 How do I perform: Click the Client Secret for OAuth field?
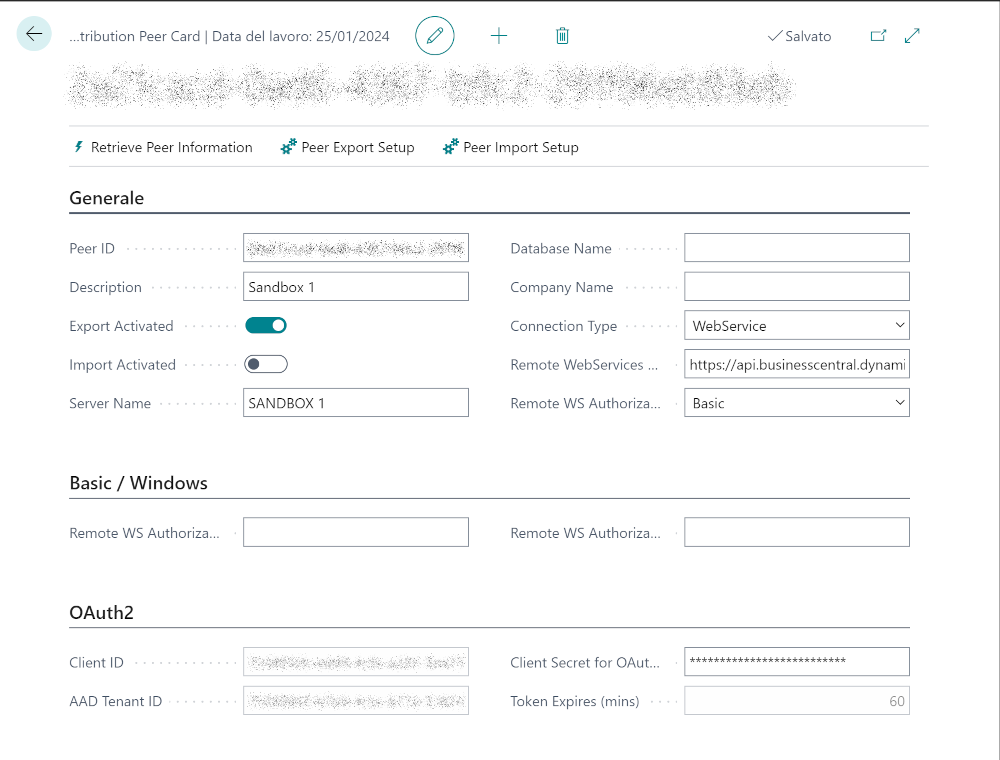(797, 662)
